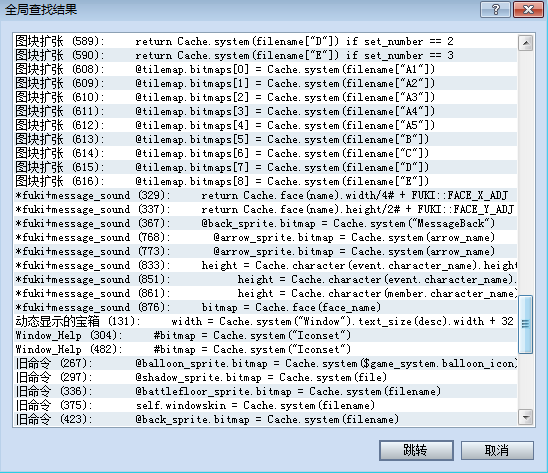Select result 动态显示的宝箱 (131)
This screenshot has height=473, width=548.
(x=266, y=321)
